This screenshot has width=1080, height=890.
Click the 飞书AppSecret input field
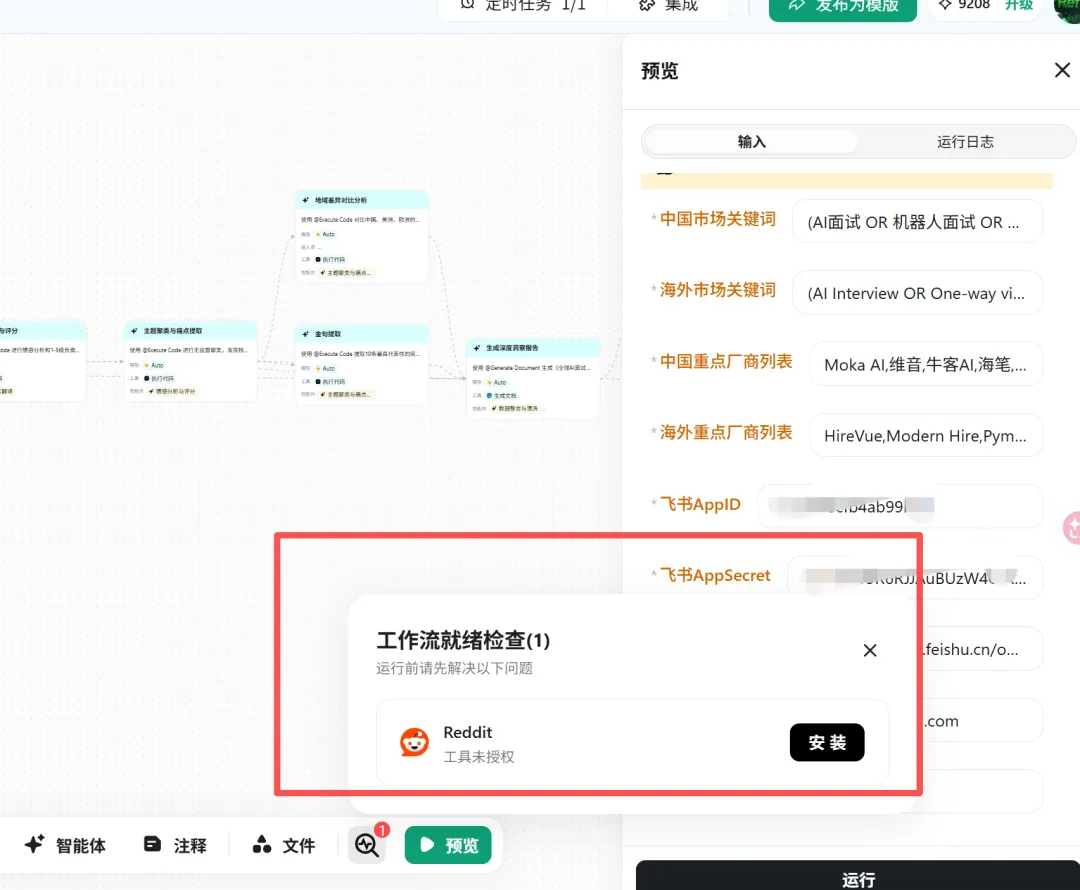tap(914, 577)
